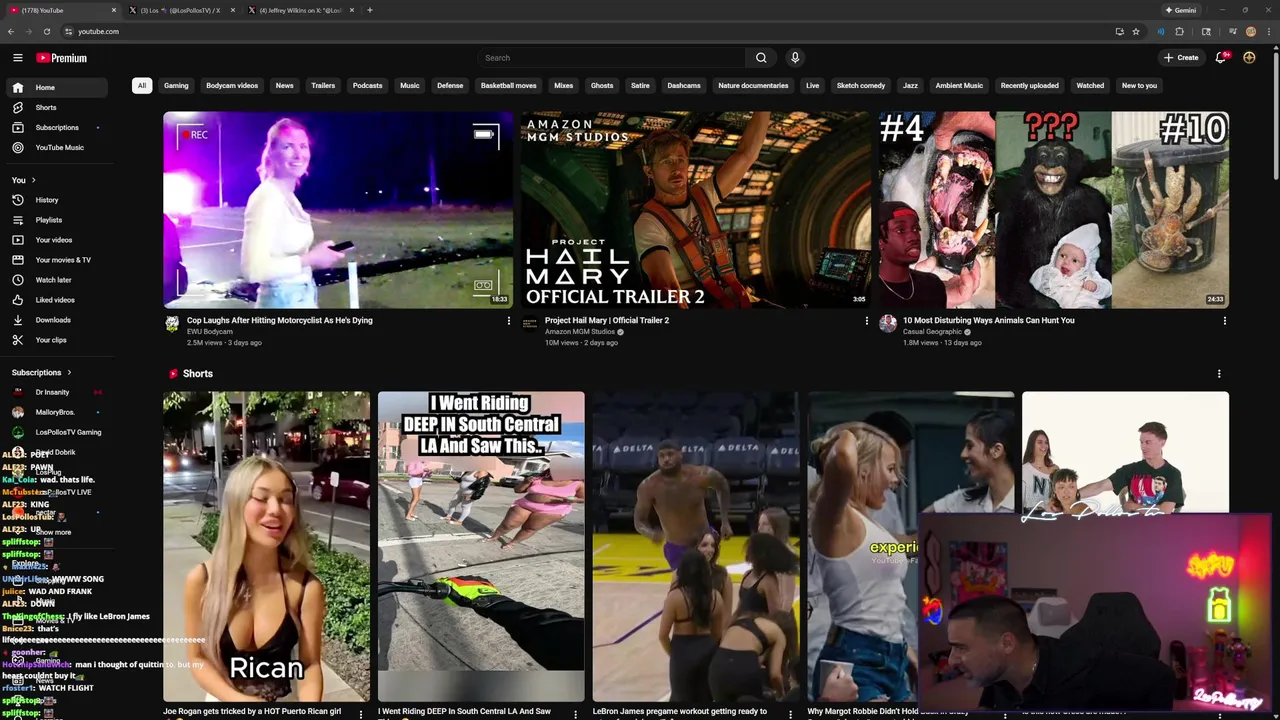This screenshot has width=1280, height=720.
Task: Expand the Subscriptions section header
Action: click(42, 372)
